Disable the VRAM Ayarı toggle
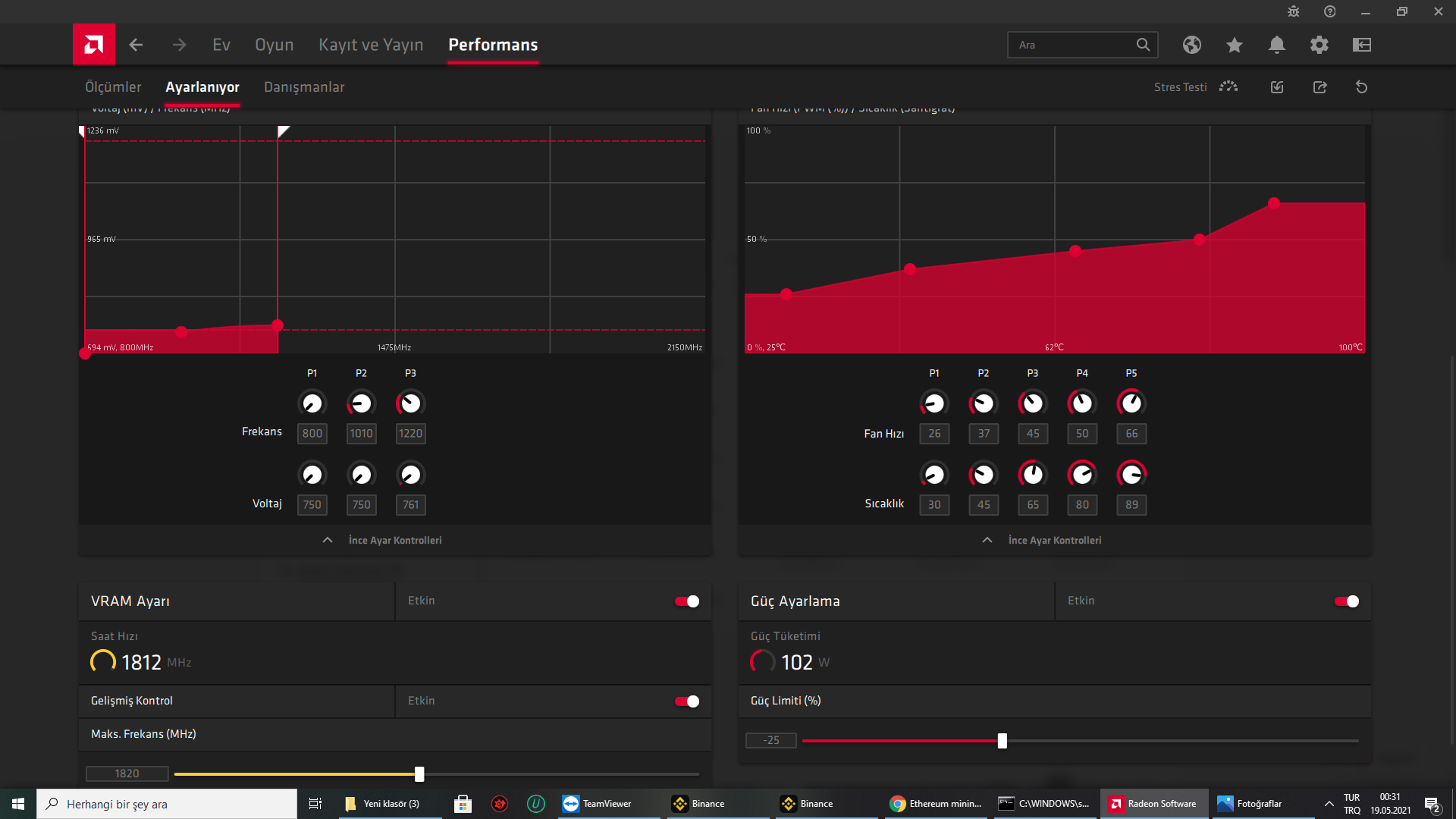 pyautogui.click(x=687, y=601)
